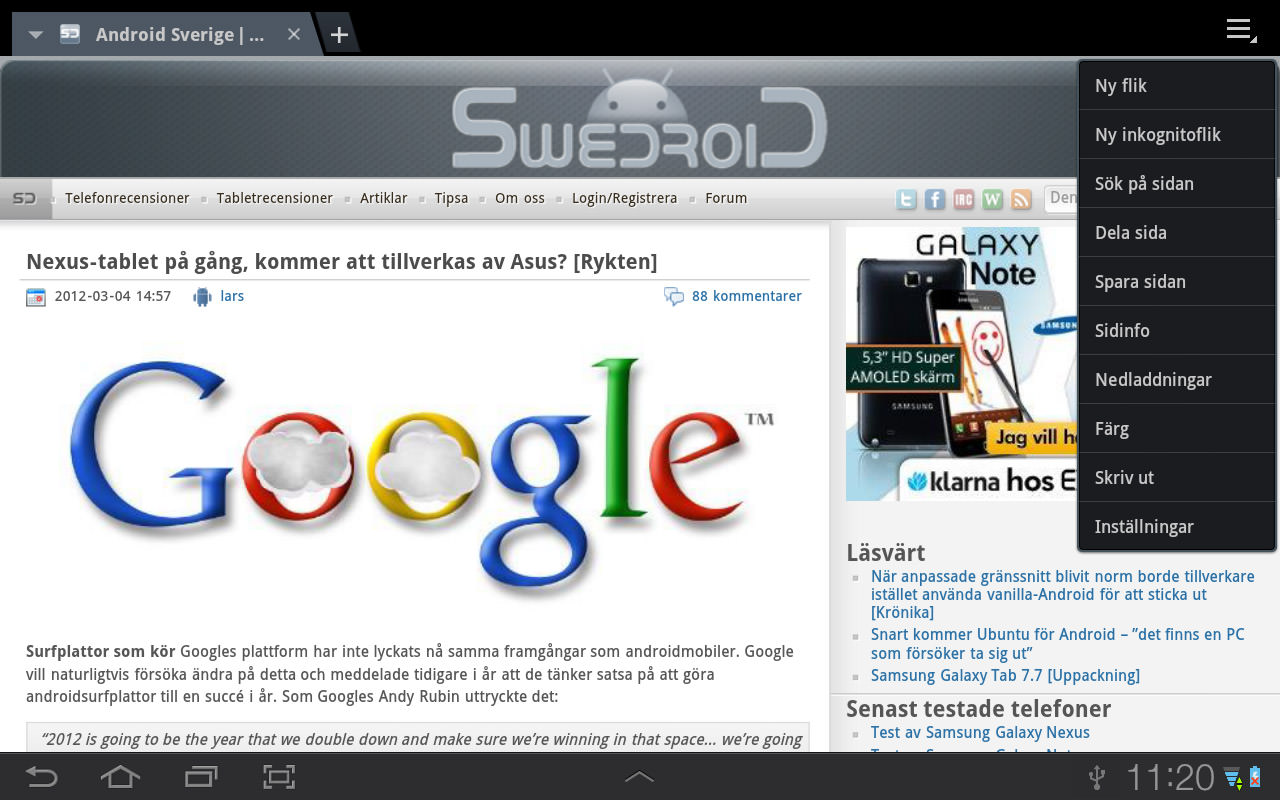Open author lars profile link
Viewport: 1280px width, 800px height.
pos(232,296)
